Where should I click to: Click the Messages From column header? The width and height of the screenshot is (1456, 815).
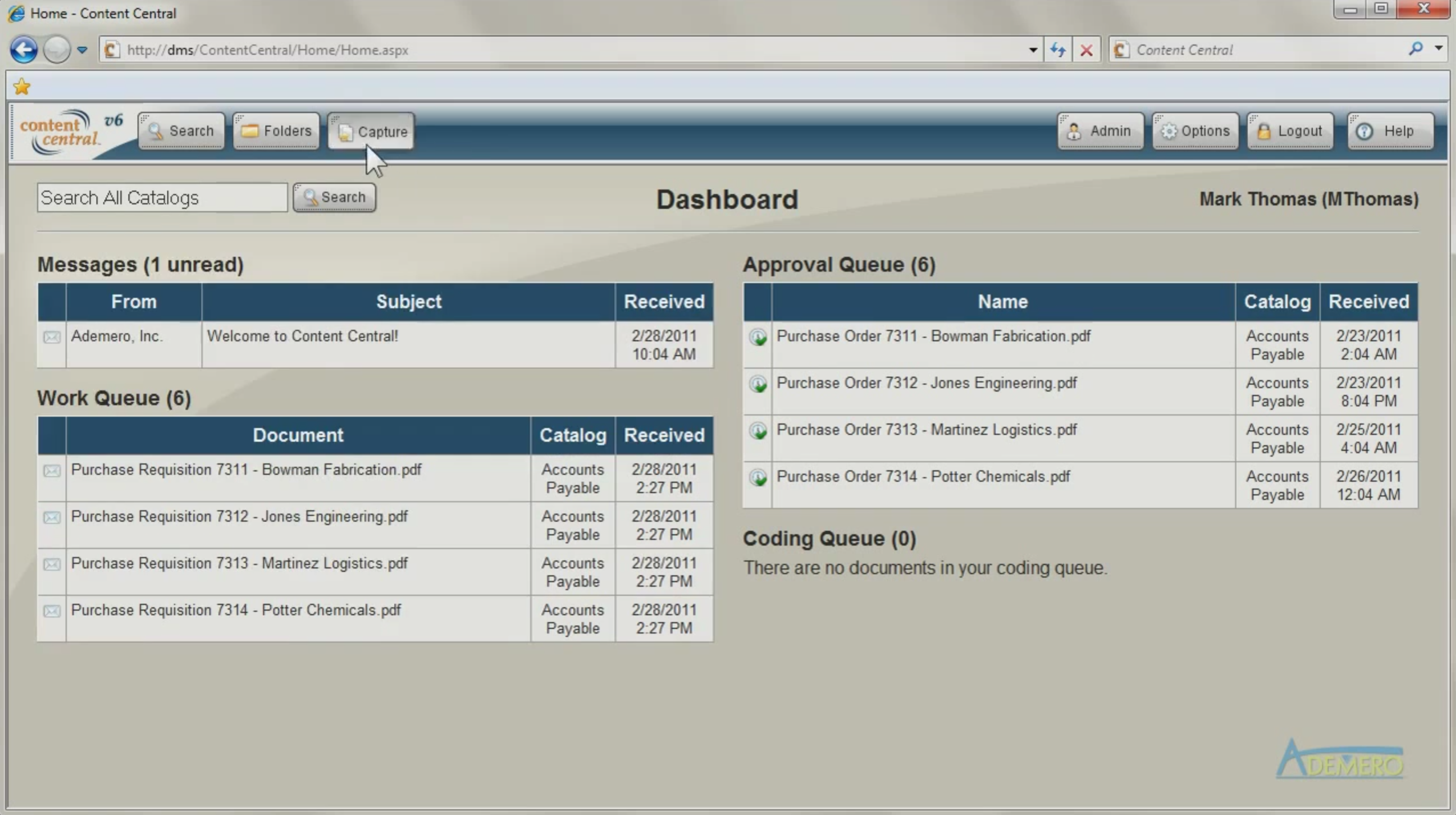134,301
